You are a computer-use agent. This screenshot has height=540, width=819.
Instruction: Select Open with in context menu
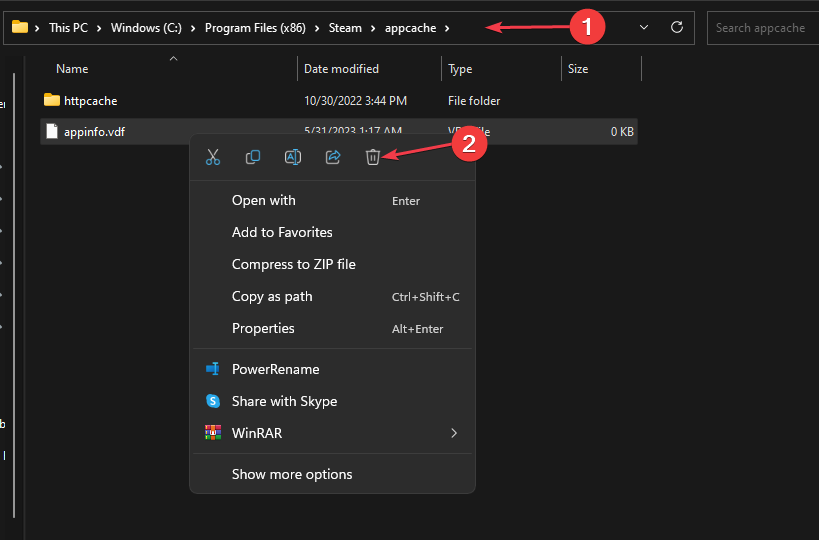333,201
